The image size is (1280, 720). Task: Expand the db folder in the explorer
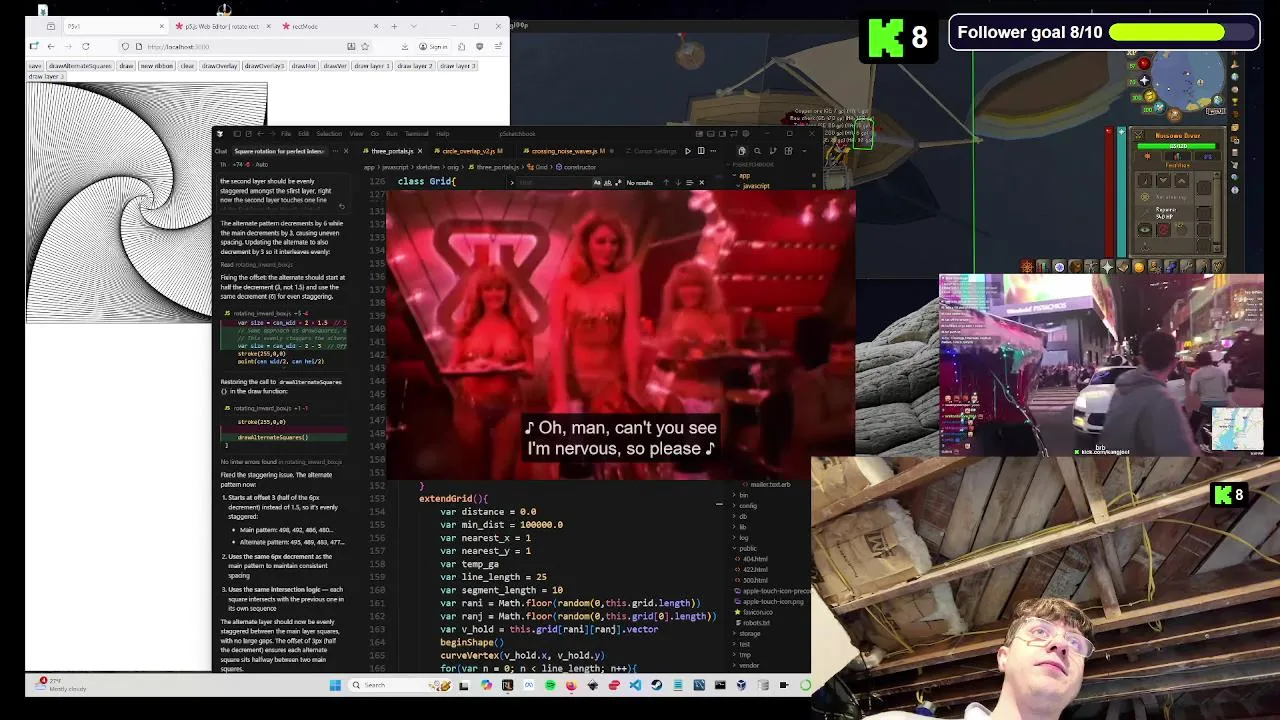[742, 516]
